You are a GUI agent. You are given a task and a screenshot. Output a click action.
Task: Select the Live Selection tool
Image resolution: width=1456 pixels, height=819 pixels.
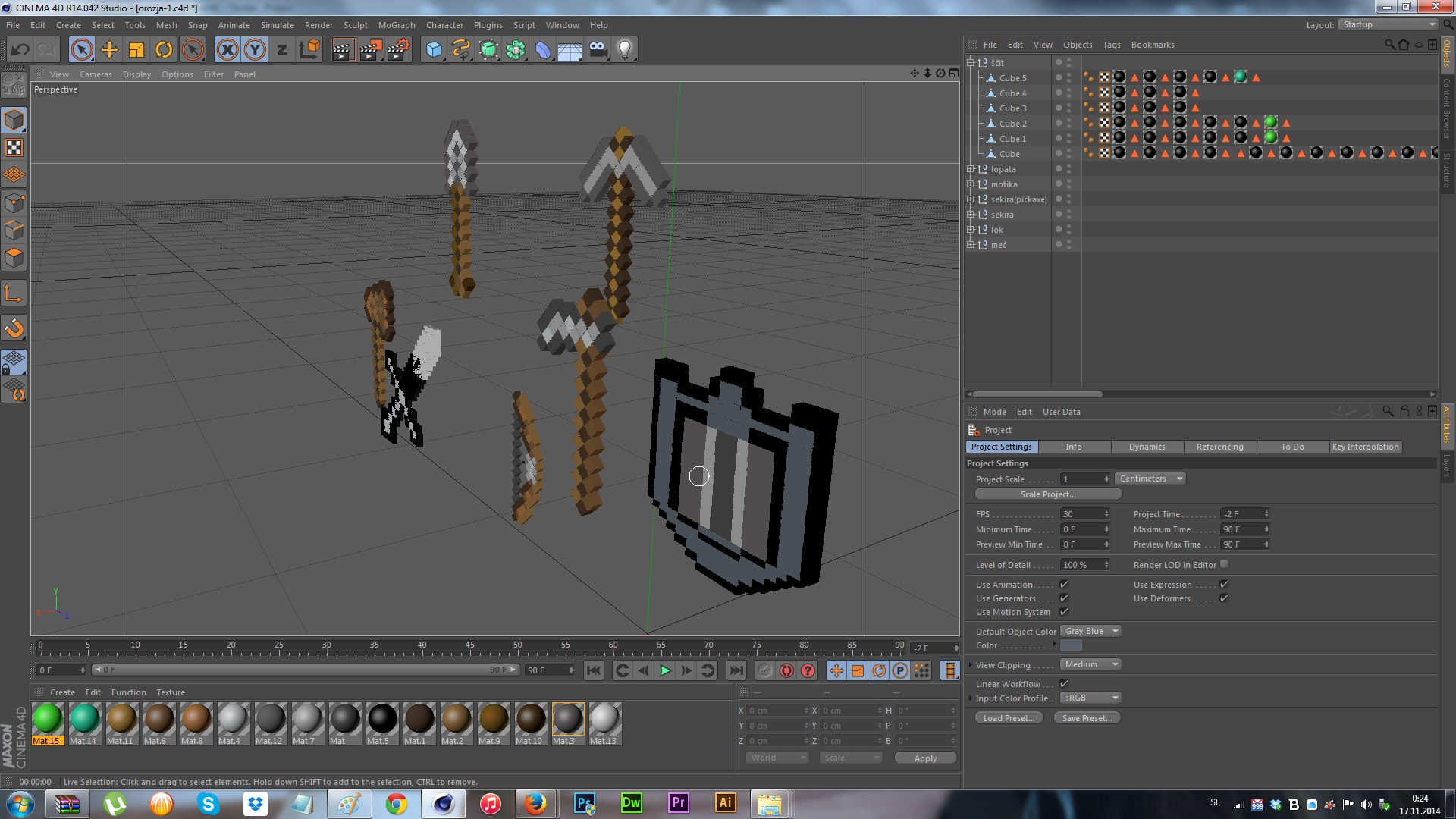(x=82, y=50)
